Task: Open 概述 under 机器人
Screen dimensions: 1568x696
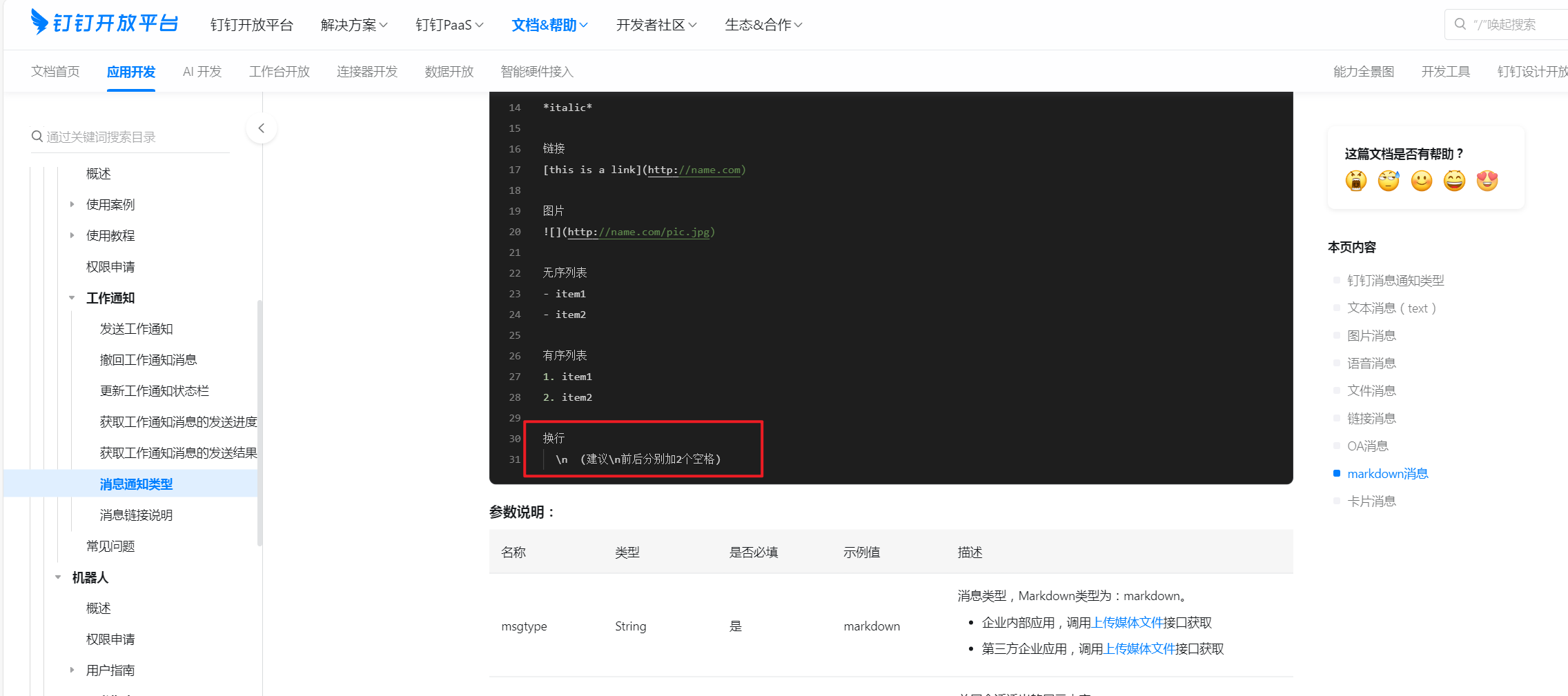Action: (x=98, y=608)
